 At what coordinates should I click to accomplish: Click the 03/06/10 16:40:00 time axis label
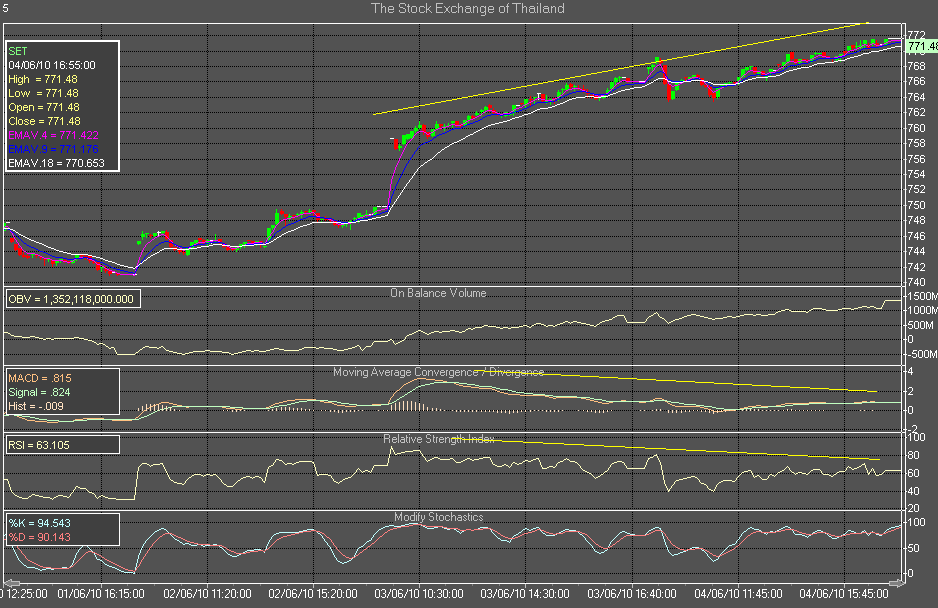[632, 594]
